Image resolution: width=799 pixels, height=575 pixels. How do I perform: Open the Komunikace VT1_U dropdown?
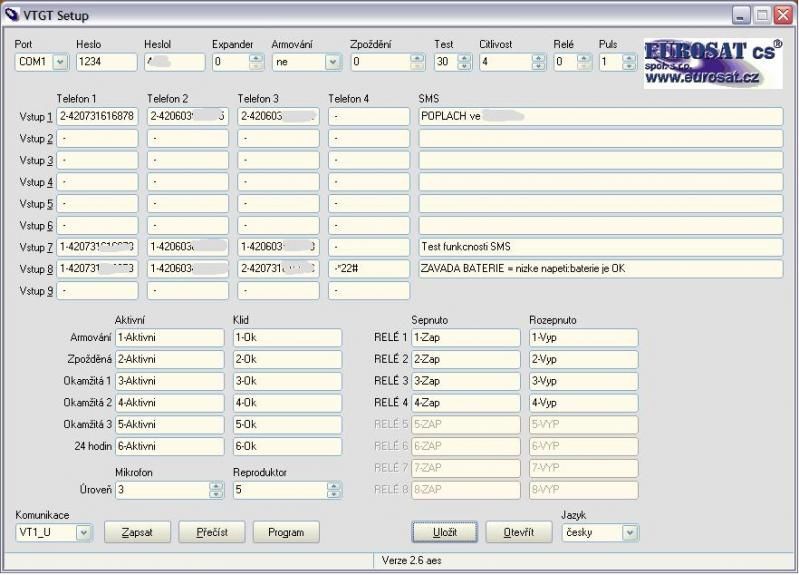(83, 532)
